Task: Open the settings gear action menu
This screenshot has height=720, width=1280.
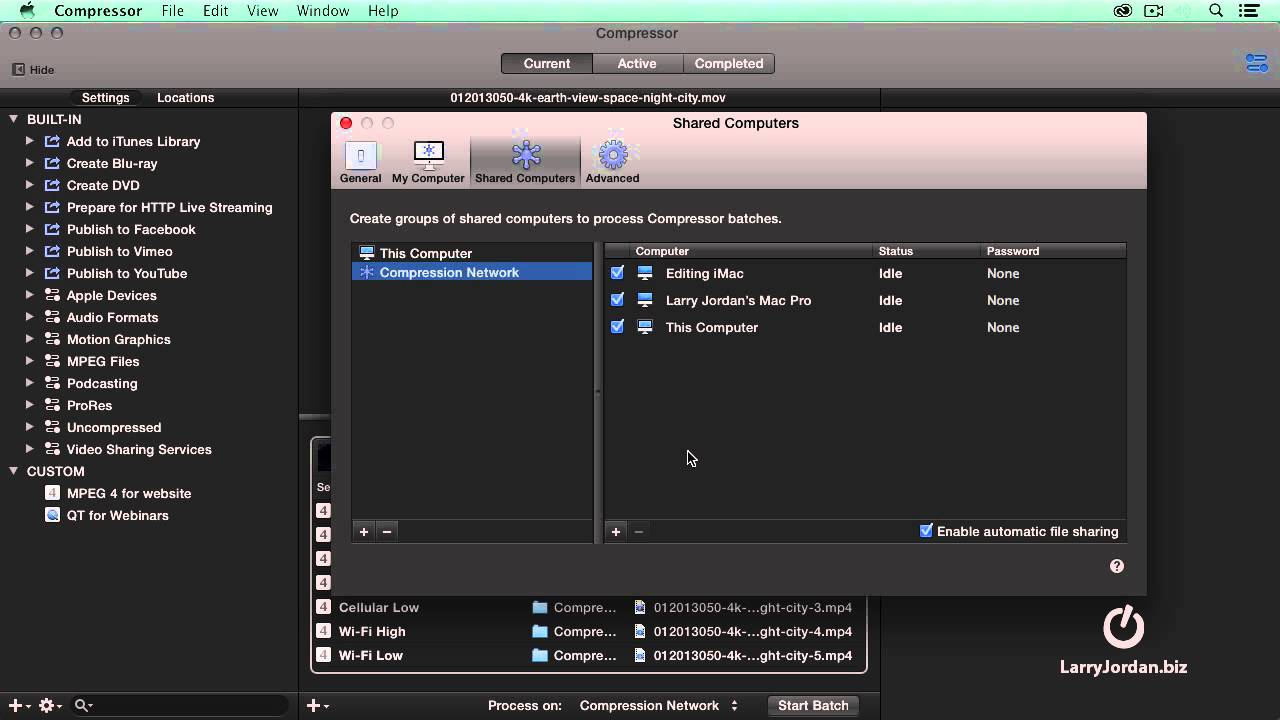Action: (x=49, y=706)
